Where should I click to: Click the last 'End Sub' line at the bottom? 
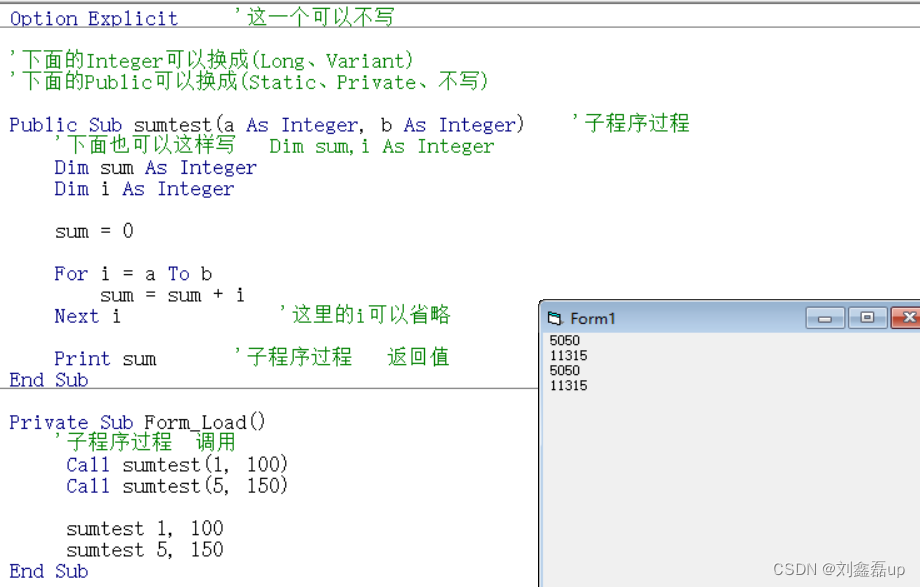49,571
